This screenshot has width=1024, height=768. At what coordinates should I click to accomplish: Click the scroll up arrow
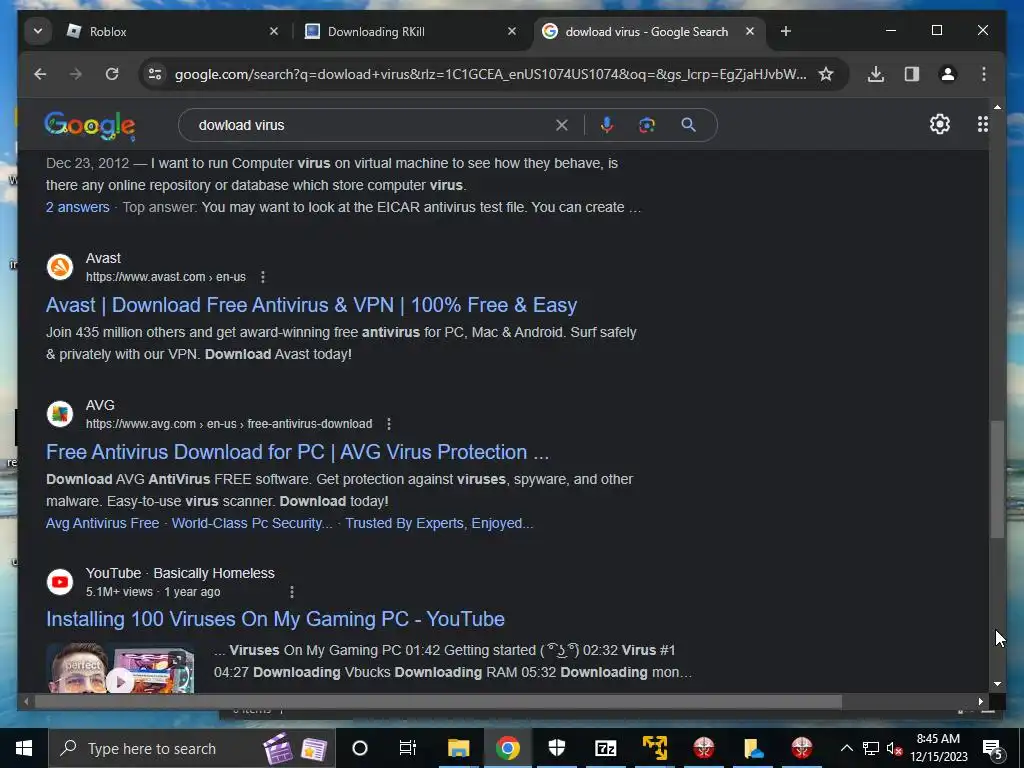tap(997, 107)
